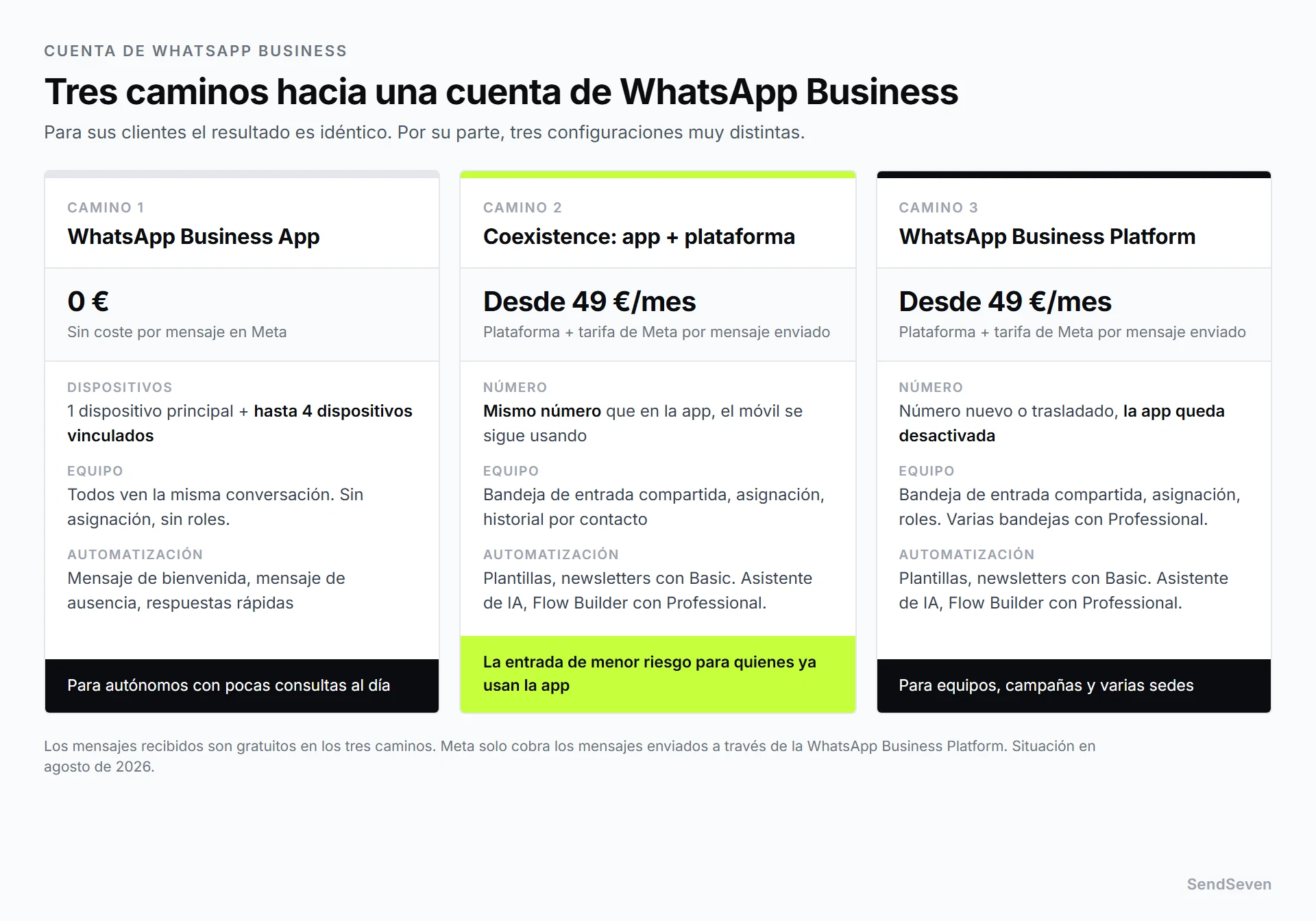Click the 'EQUIPO' label in the Camino 1 card

coord(95,471)
